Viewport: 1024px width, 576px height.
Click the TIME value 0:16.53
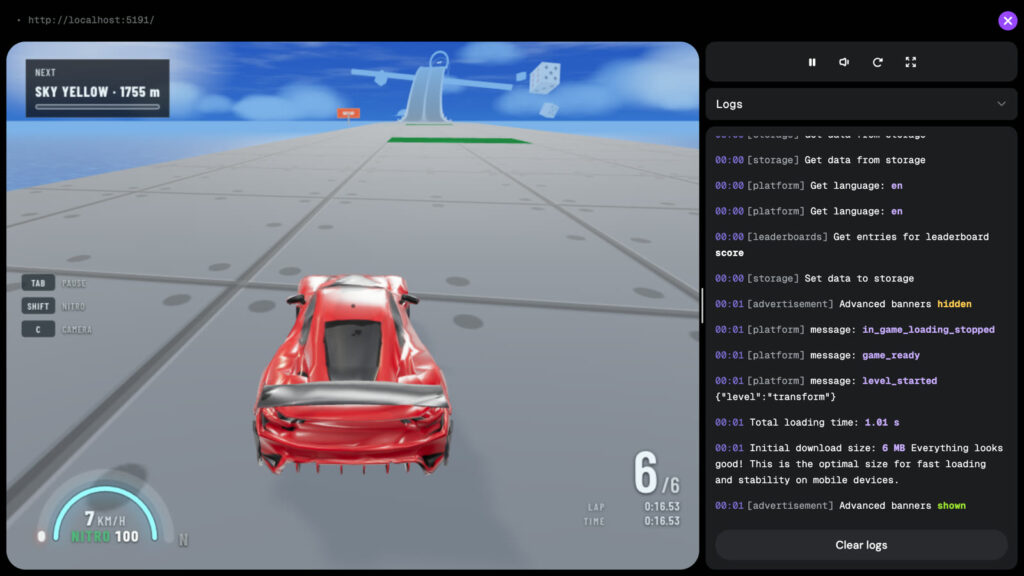pyautogui.click(x=662, y=520)
